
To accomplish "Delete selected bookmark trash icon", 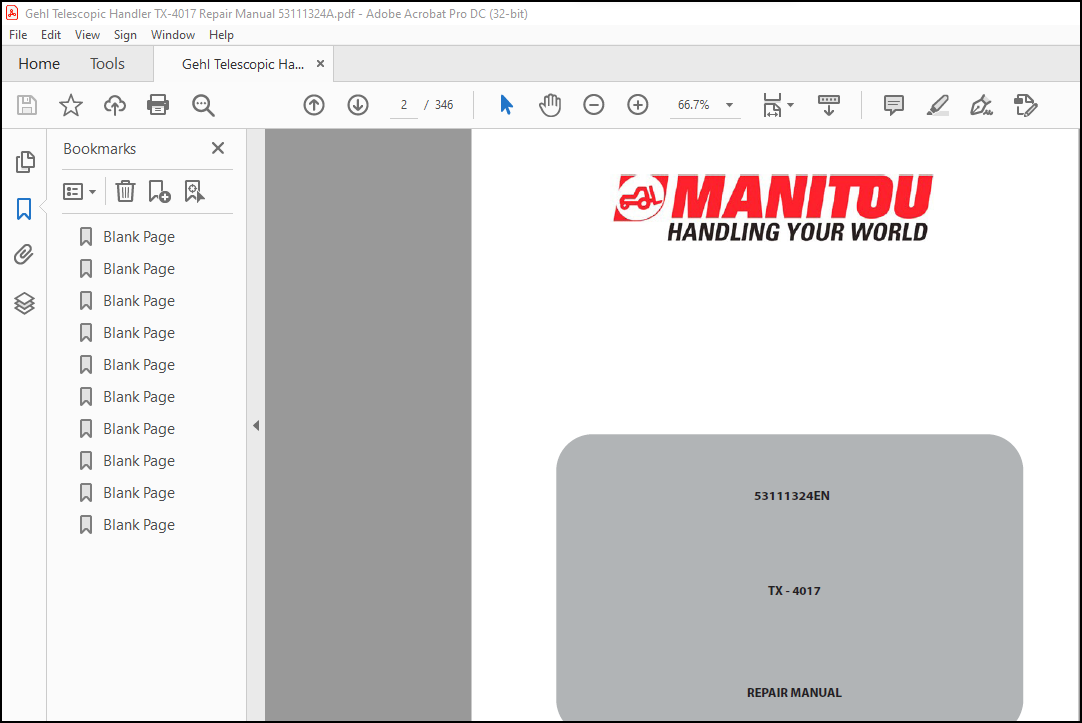I will click(125, 191).
